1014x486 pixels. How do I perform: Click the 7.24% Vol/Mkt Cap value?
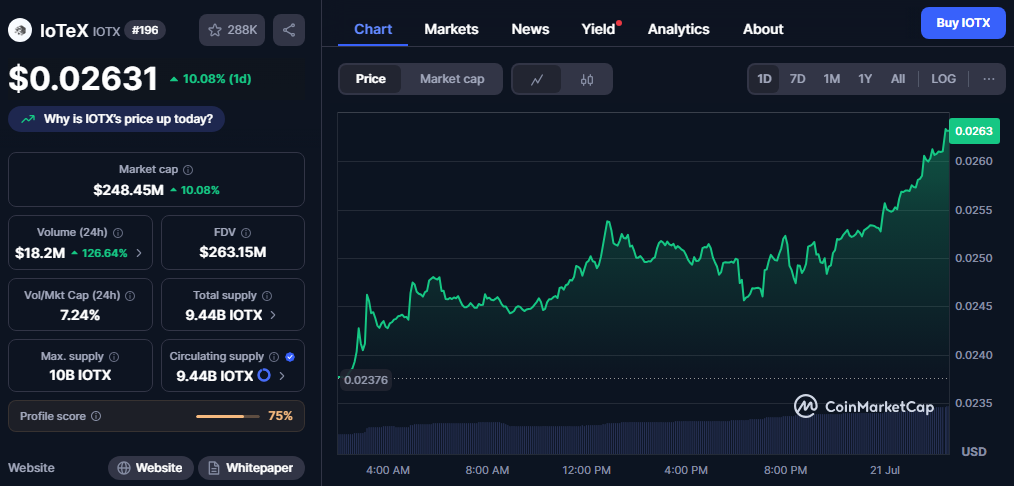80,315
